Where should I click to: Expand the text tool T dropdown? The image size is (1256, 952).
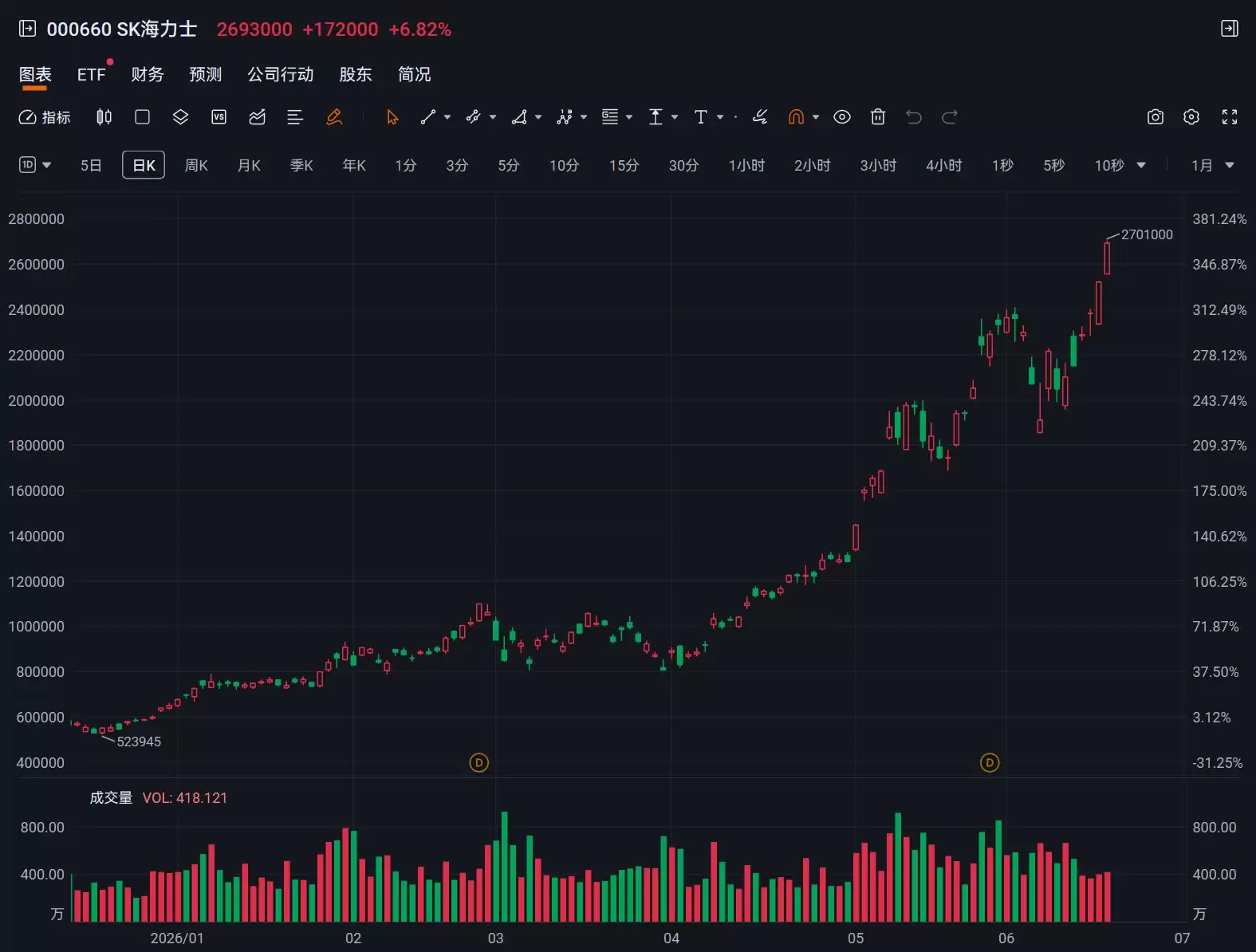point(720,117)
